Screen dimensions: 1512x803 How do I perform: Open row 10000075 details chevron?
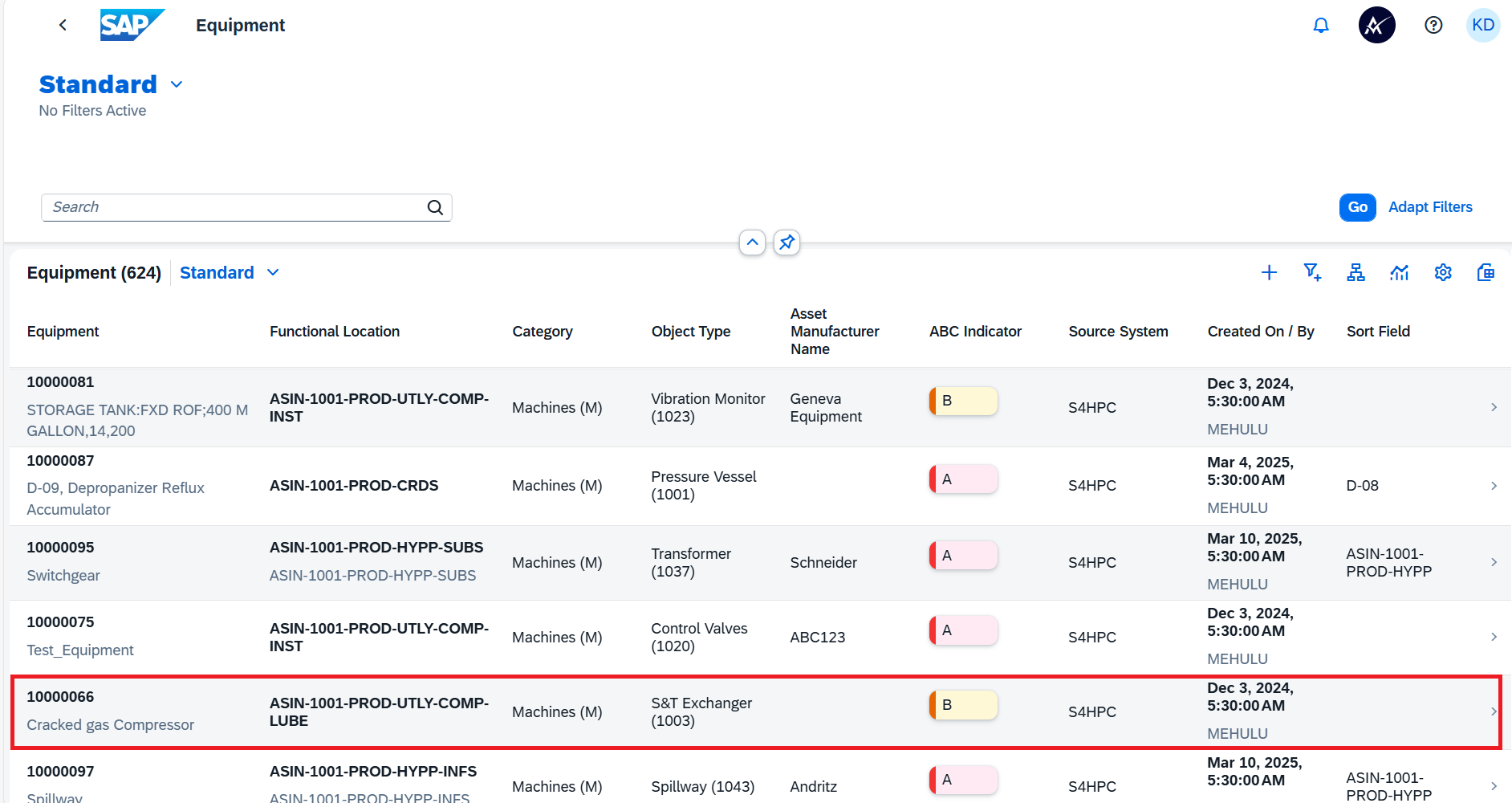(x=1494, y=637)
